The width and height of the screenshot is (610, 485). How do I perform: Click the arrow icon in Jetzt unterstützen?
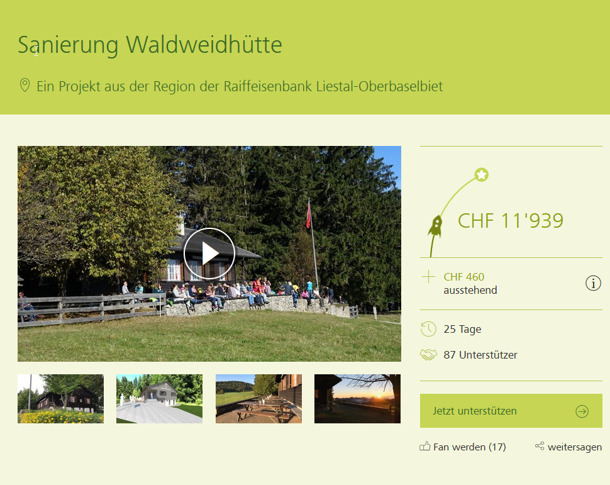(582, 411)
